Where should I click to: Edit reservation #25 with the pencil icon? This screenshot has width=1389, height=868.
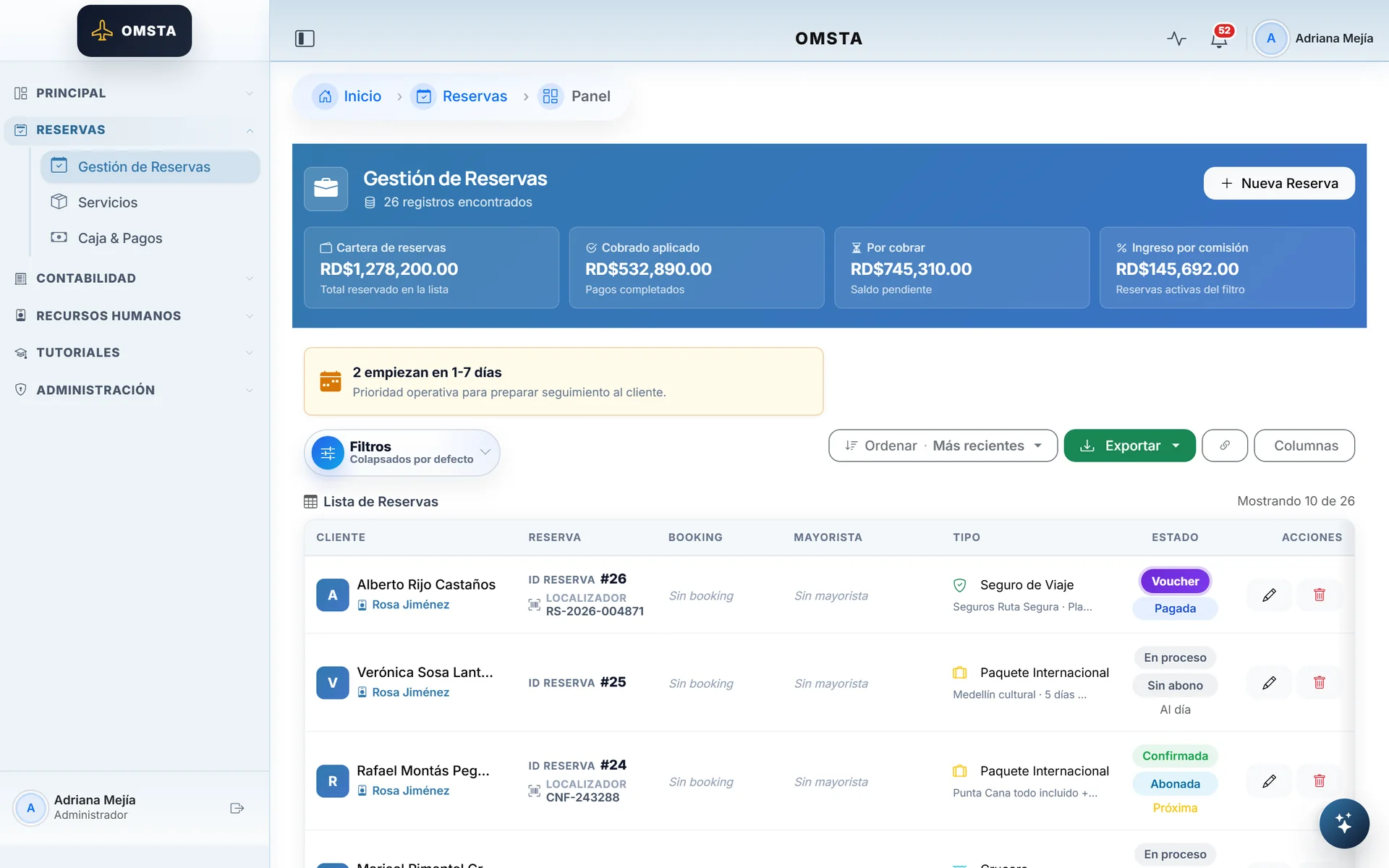[x=1269, y=683]
